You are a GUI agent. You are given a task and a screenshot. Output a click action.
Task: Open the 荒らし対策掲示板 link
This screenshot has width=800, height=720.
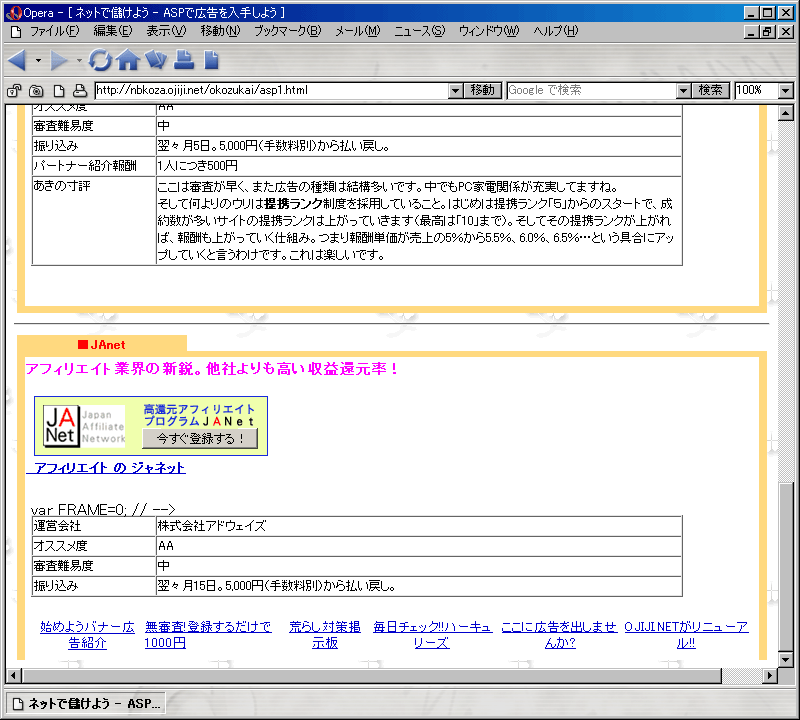pos(325,634)
